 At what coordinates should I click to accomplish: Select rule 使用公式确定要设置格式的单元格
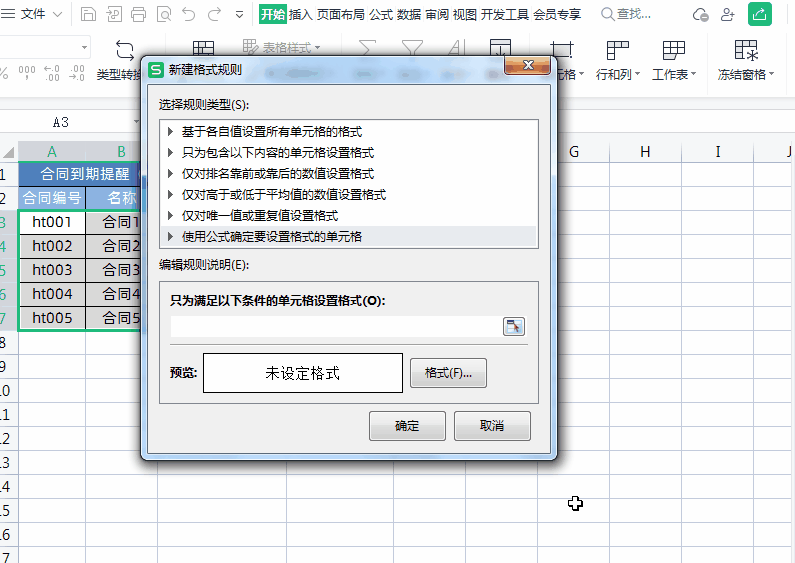[x=348, y=236]
